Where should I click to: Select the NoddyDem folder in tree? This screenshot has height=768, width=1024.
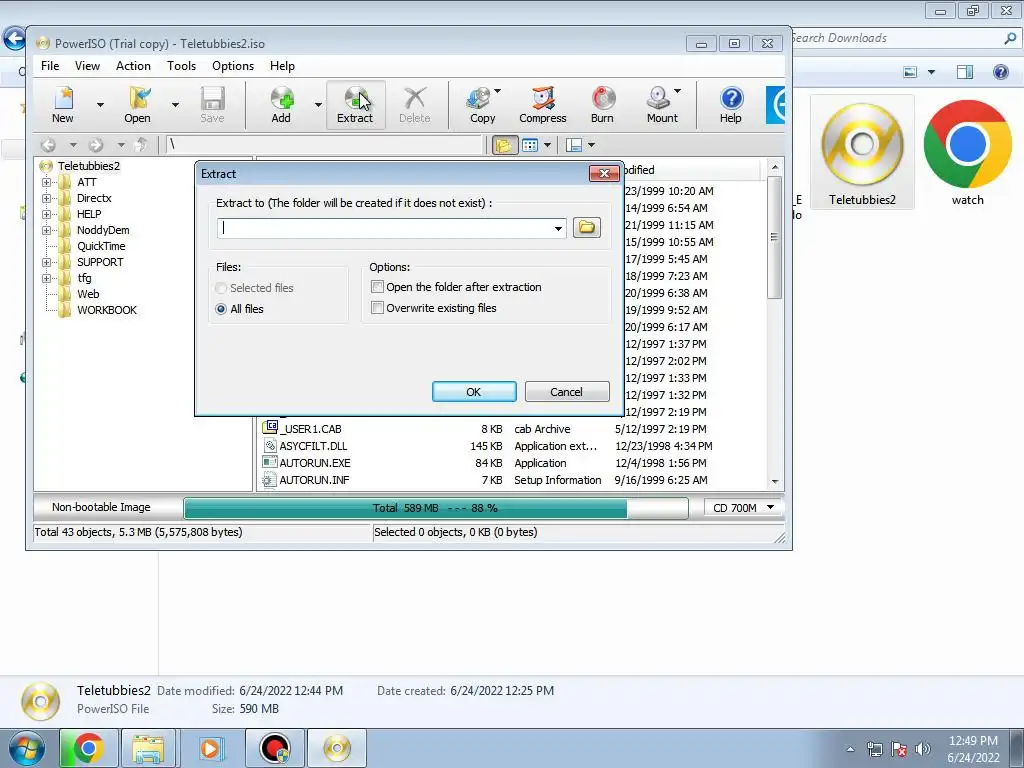(103, 230)
